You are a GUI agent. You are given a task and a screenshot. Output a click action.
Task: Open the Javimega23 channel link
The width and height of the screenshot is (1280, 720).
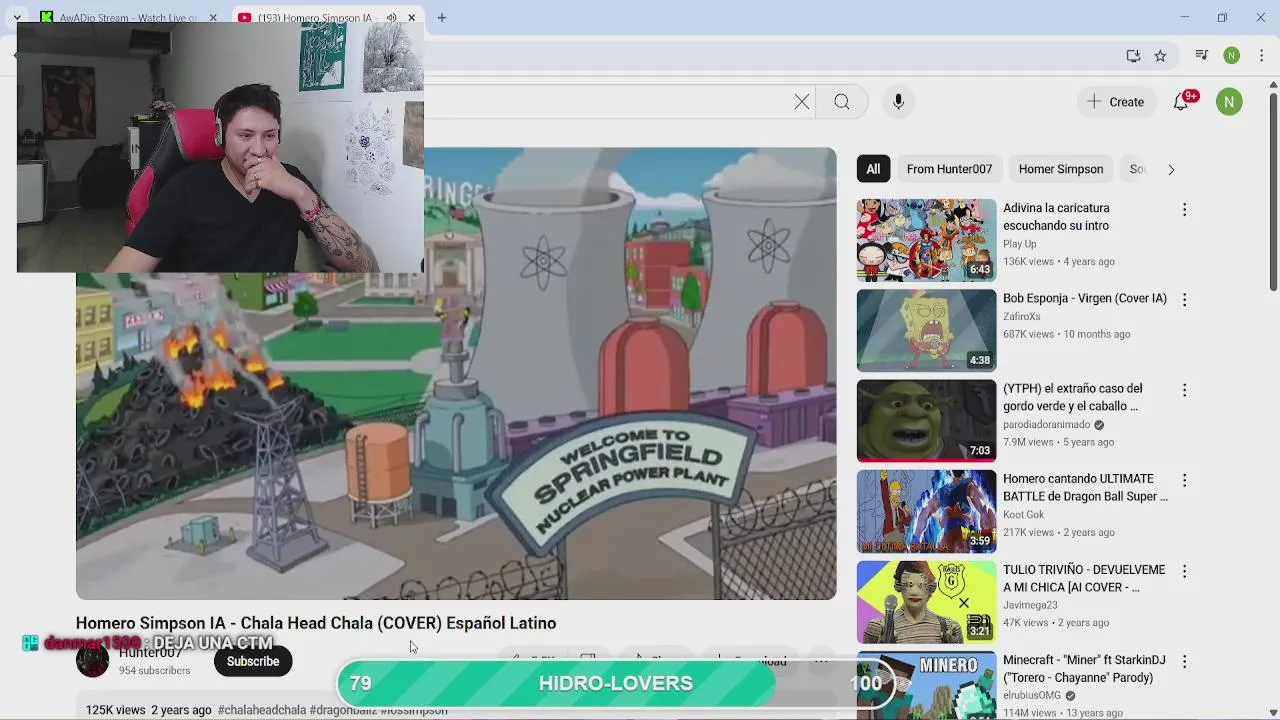pos(1030,605)
